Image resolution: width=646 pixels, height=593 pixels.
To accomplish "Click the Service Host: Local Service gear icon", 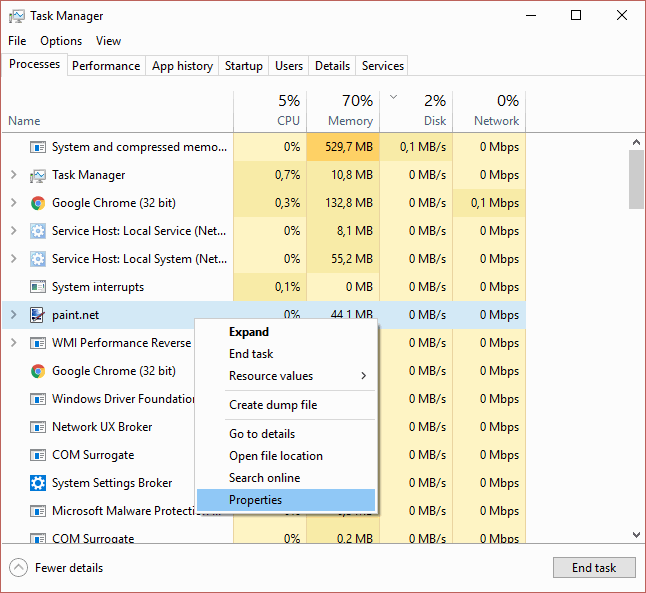I will [x=38, y=231].
